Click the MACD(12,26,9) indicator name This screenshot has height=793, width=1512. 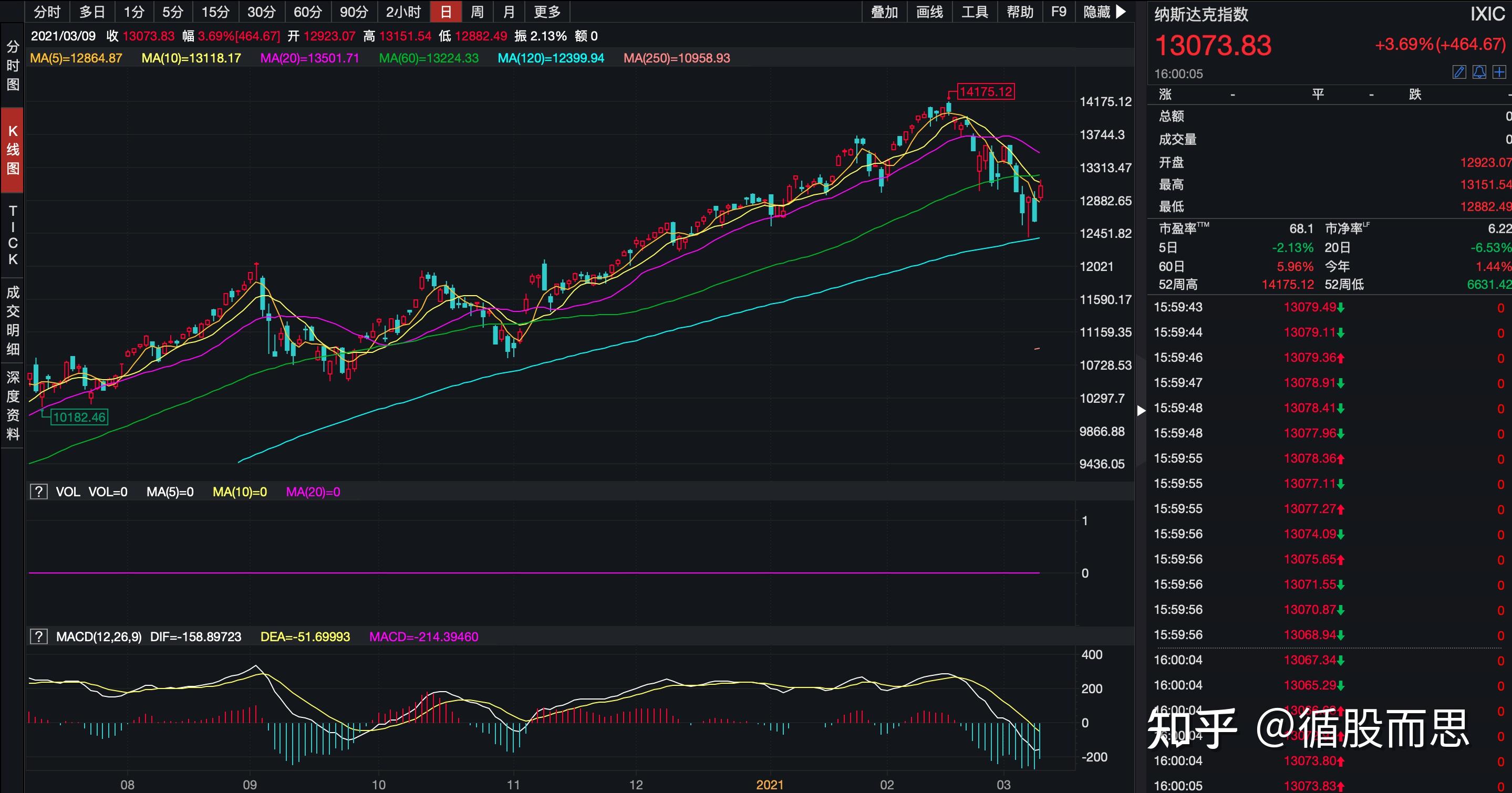click(99, 637)
